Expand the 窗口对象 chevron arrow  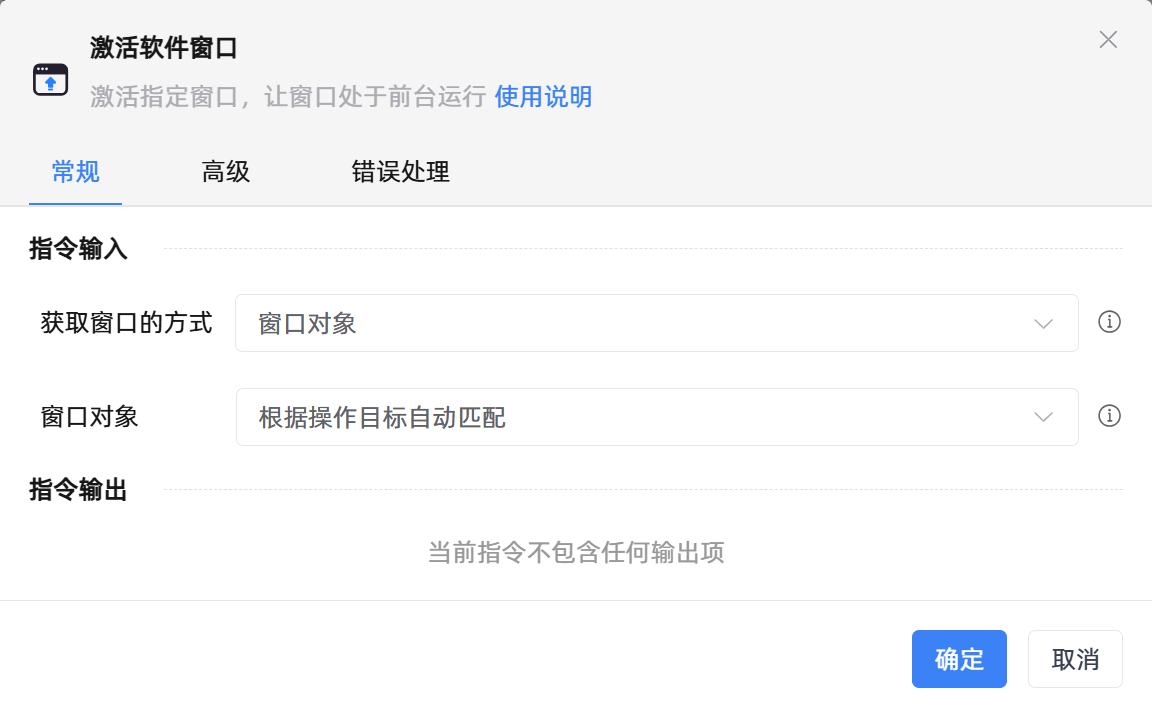tap(1043, 416)
